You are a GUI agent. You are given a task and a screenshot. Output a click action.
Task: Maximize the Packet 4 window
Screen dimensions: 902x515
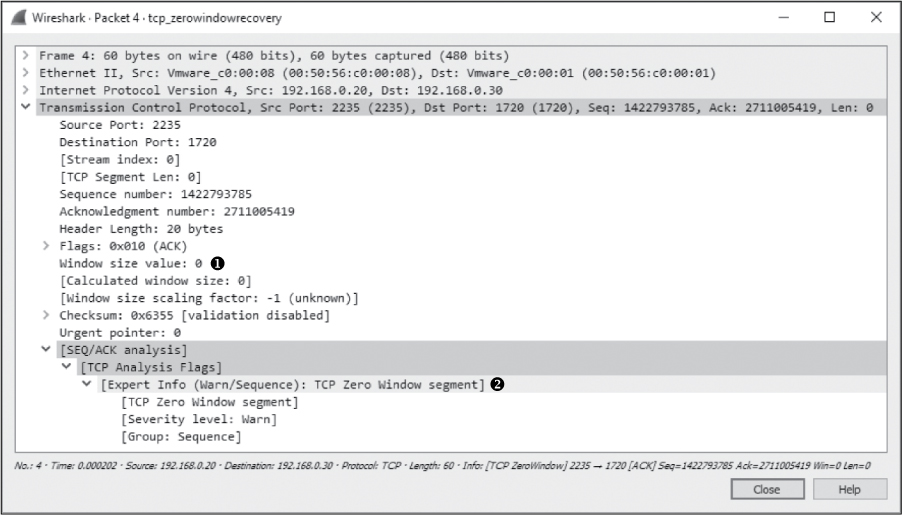pyautogui.click(x=830, y=17)
